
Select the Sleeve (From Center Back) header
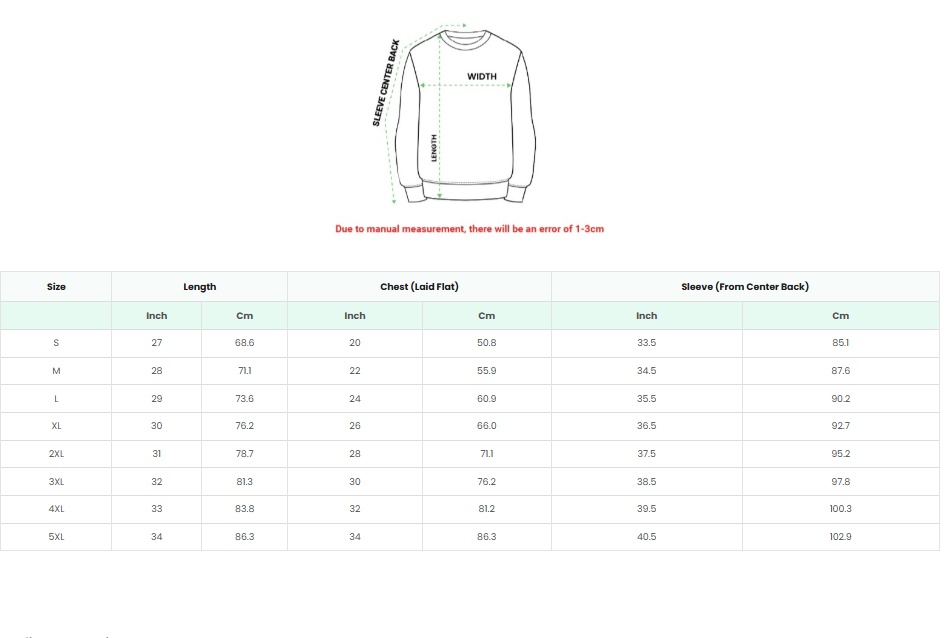point(745,286)
